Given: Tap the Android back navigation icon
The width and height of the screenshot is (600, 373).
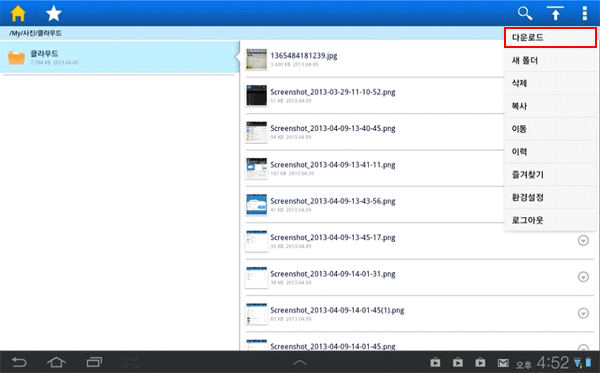Looking at the screenshot, I should tap(19, 362).
